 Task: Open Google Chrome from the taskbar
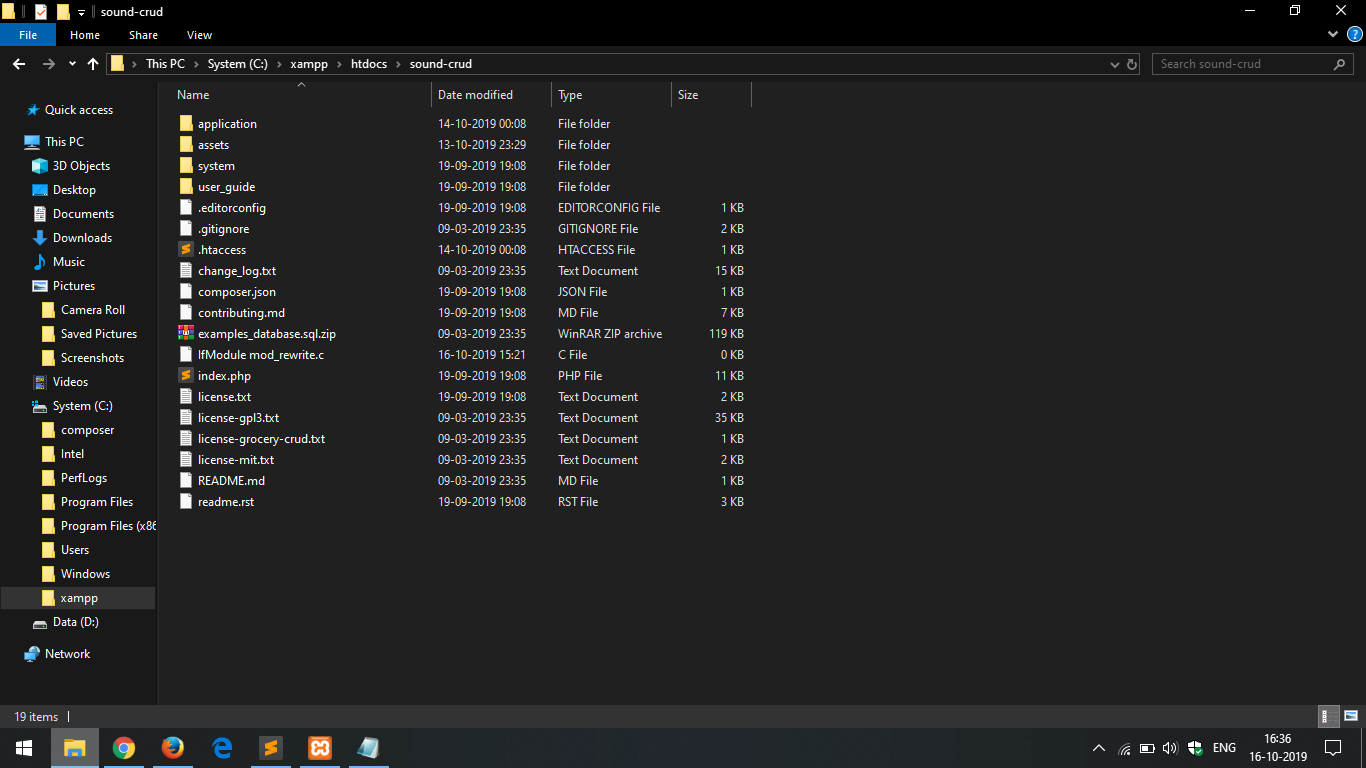[124, 748]
